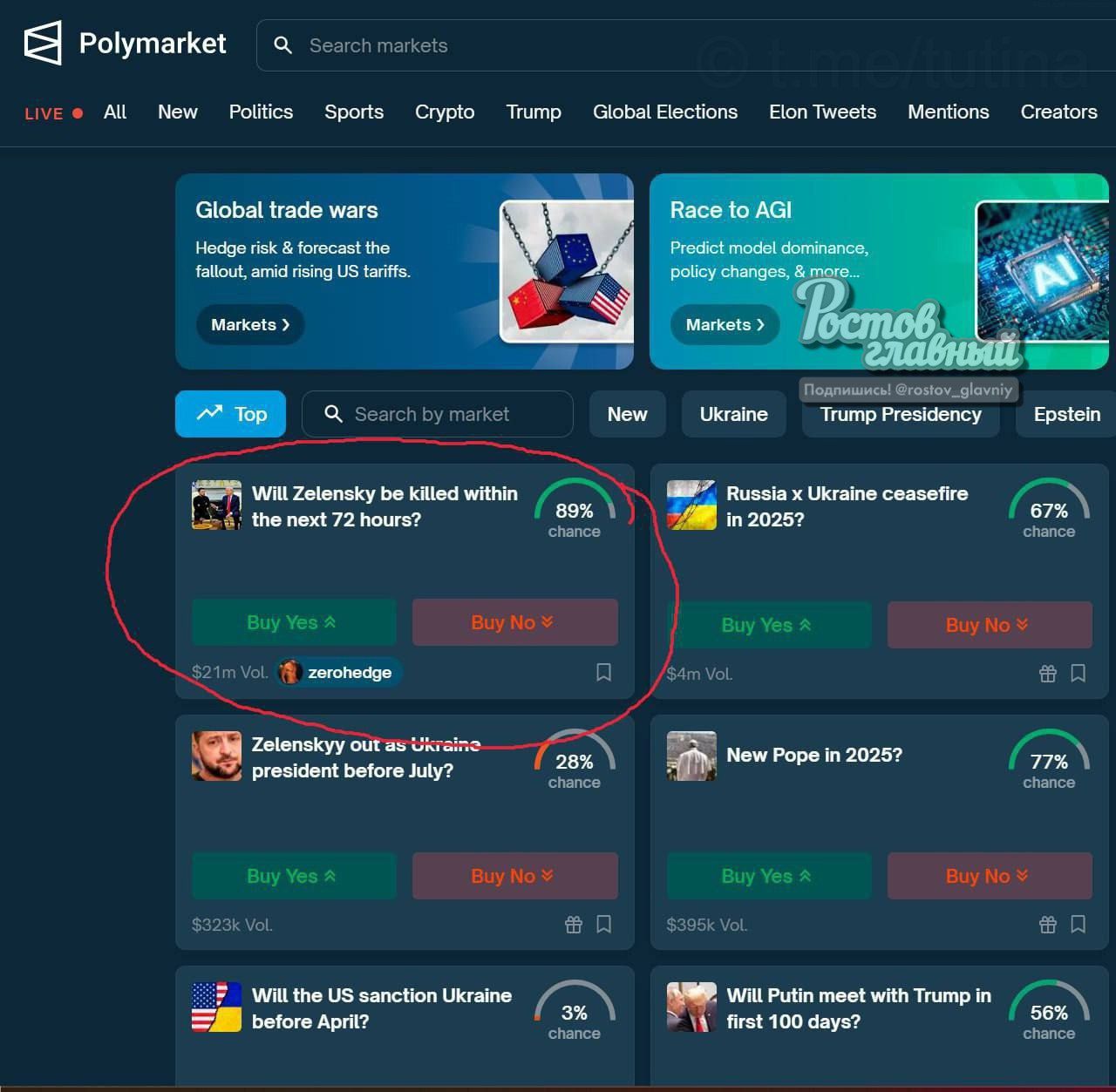Screen dimensions: 1116x1092
Task: Open Markets button in Global trade wars banner
Action: click(250, 325)
